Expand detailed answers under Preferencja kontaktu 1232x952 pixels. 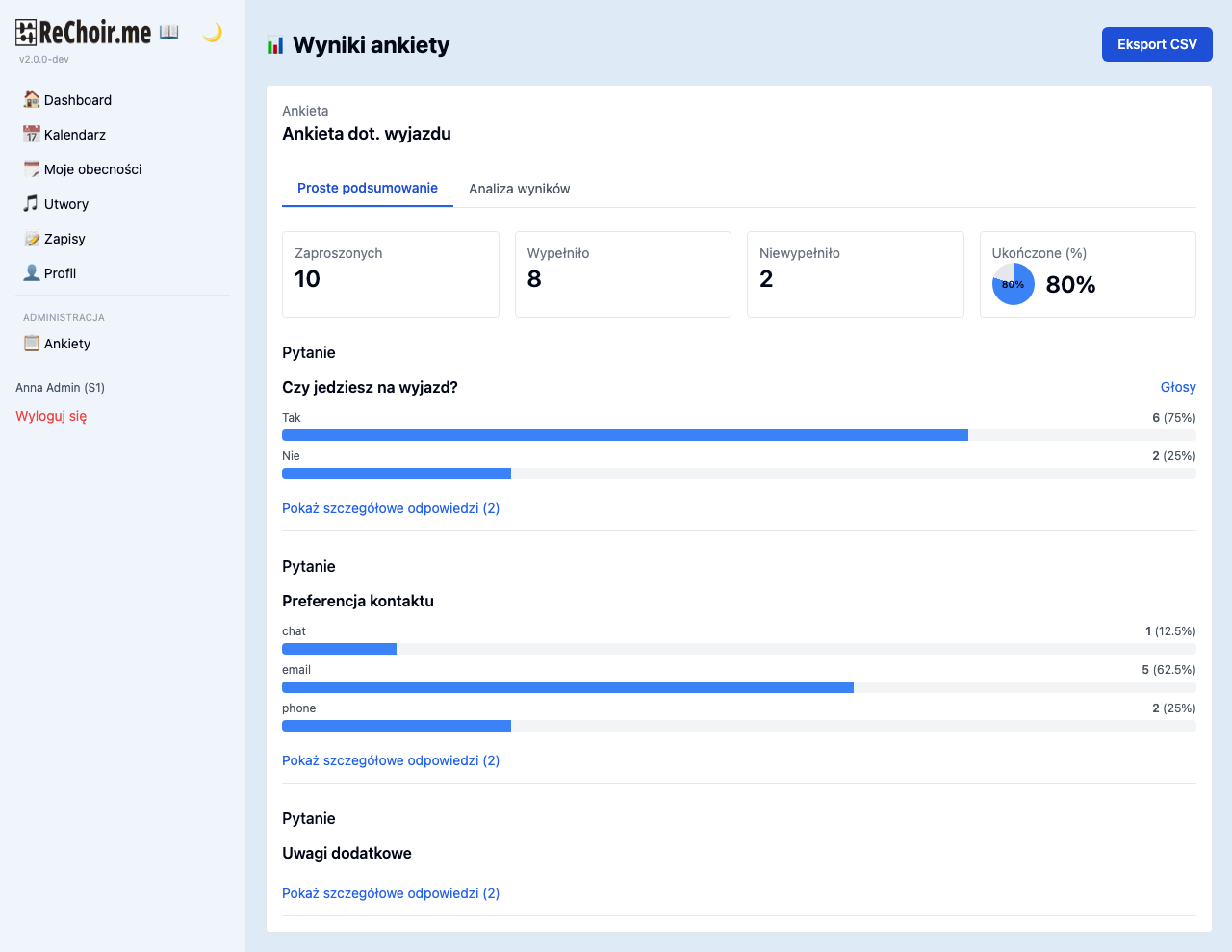click(390, 760)
